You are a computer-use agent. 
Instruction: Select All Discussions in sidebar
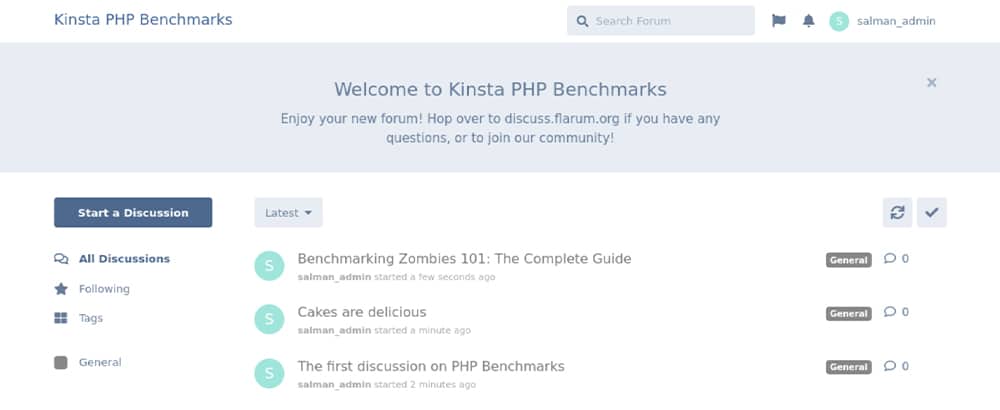pos(124,259)
